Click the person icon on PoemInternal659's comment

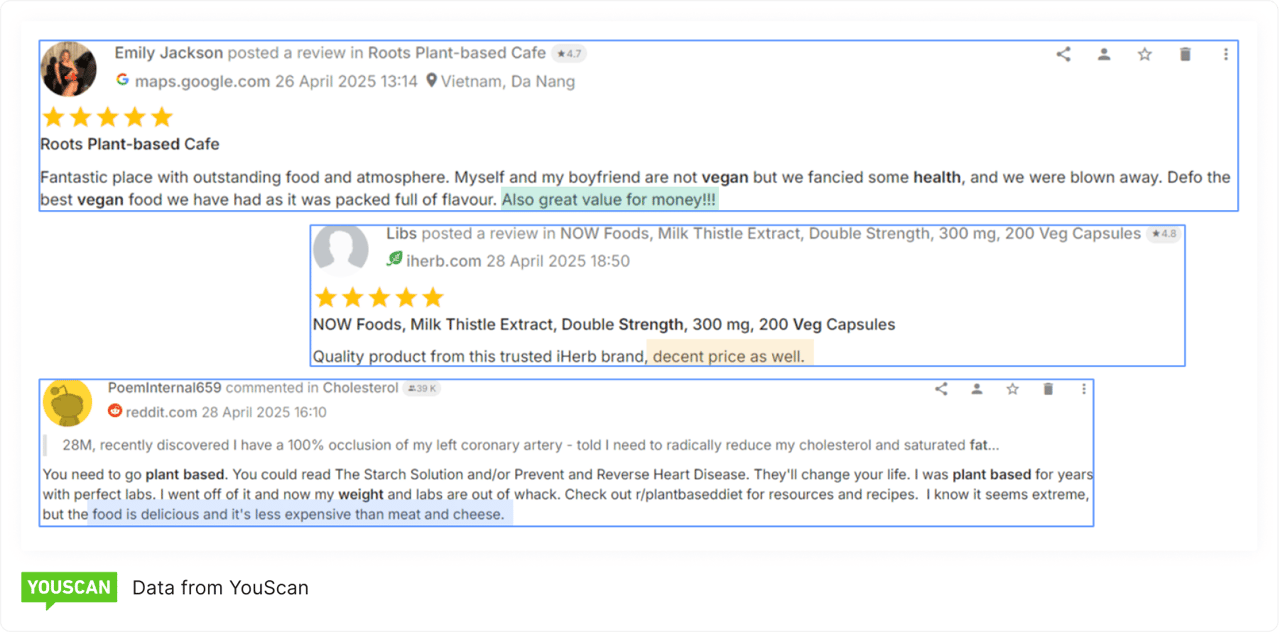pyautogui.click(x=976, y=389)
